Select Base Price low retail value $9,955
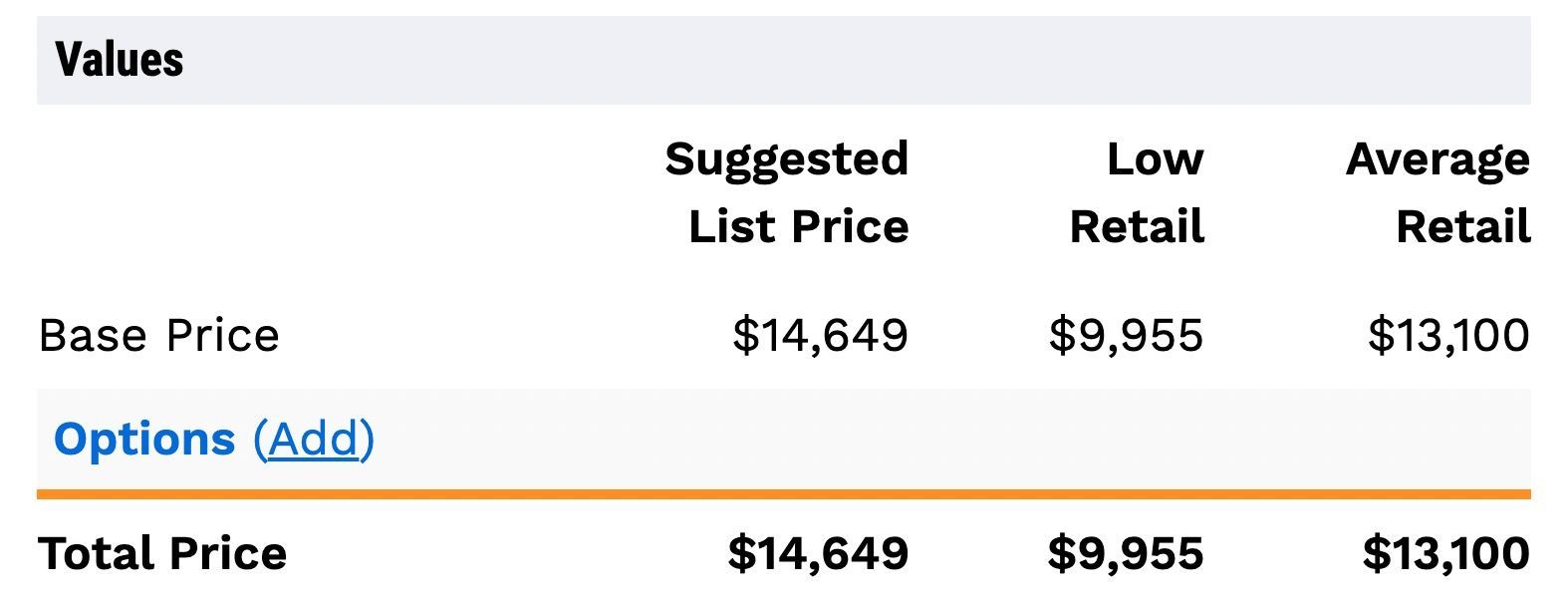 click(x=1126, y=335)
